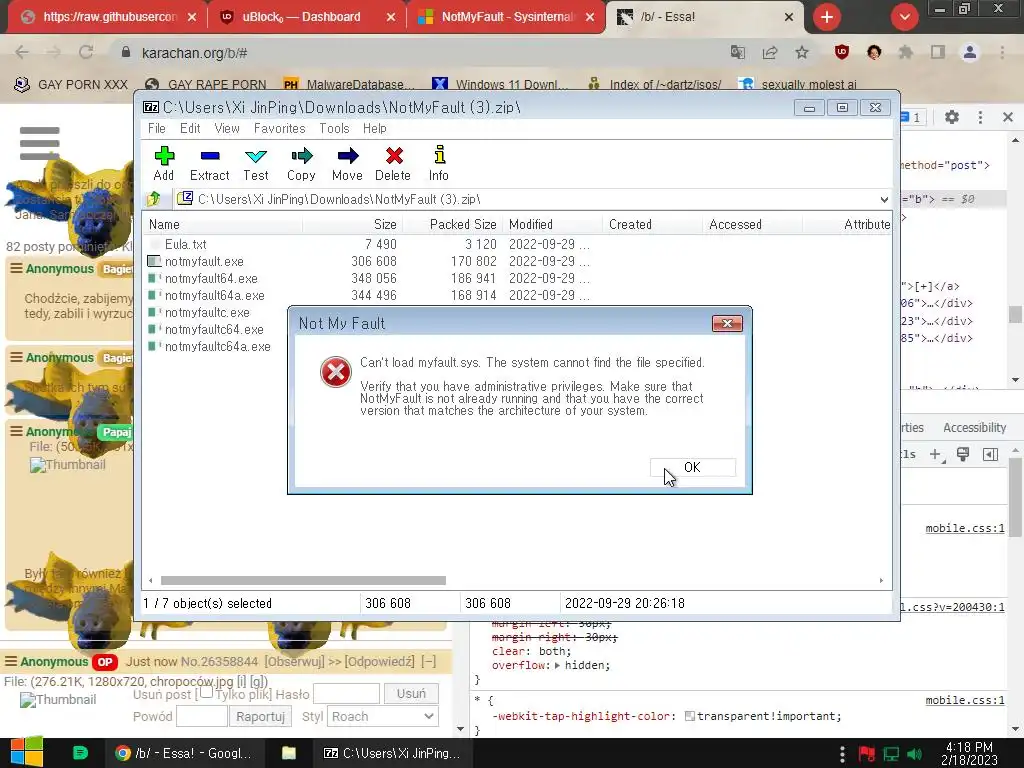Open the uBlock Origin extension icon
The width and height of the screenshot is (1024, 768).
(842, 52)
